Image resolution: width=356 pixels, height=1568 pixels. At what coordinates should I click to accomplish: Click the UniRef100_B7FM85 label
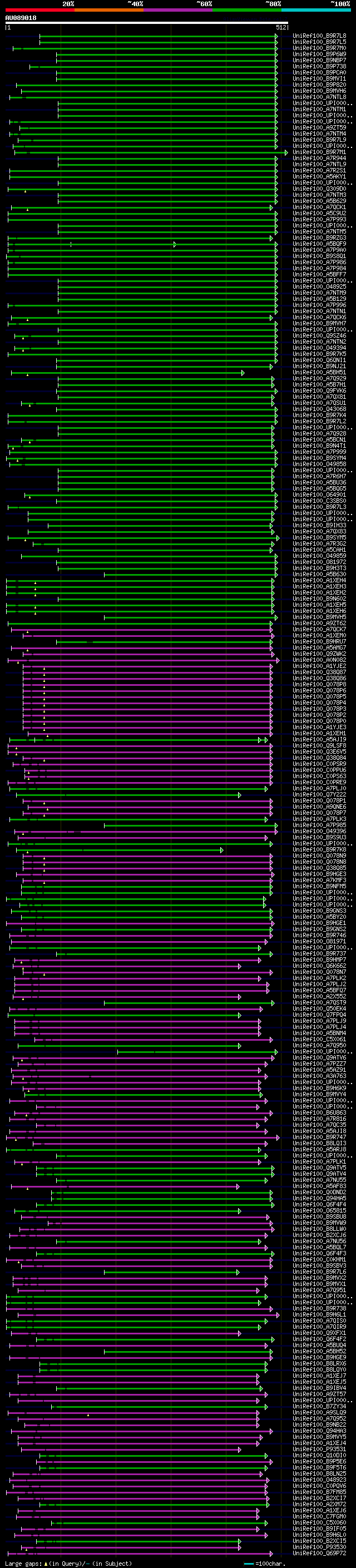click(x=319, y=1492)
